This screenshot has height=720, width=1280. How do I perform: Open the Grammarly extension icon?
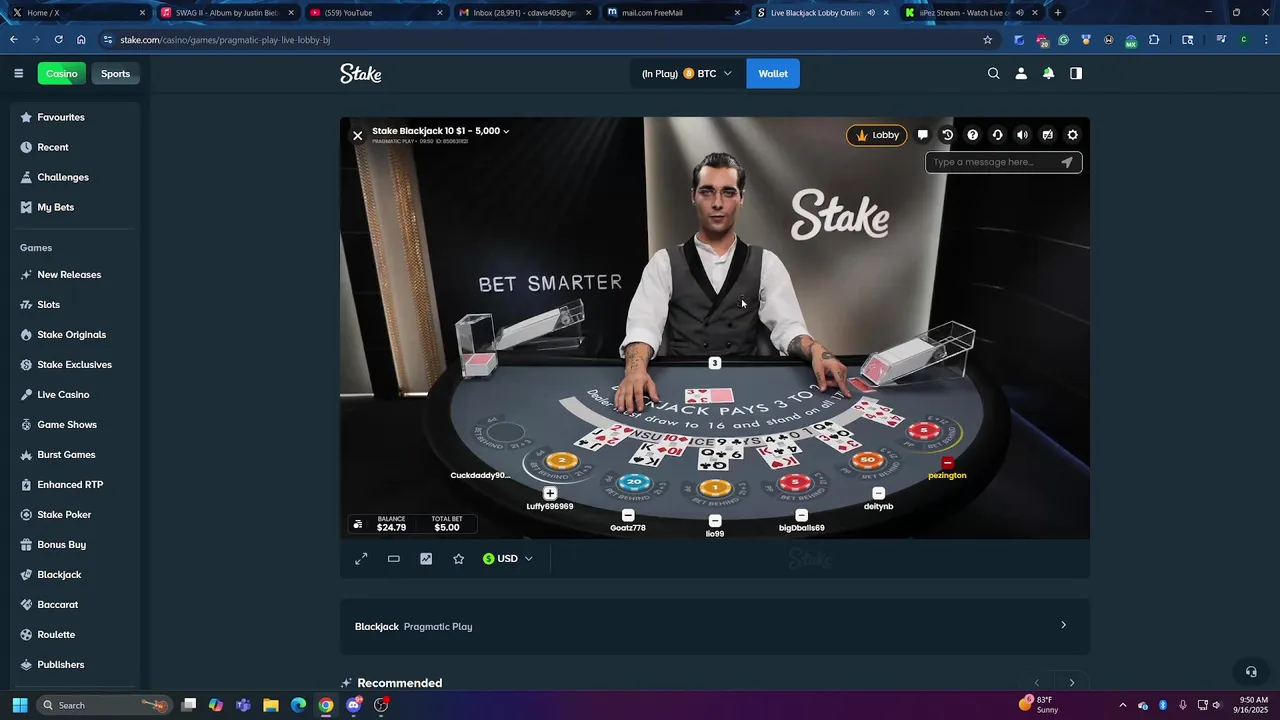(x=1063, y=40)
